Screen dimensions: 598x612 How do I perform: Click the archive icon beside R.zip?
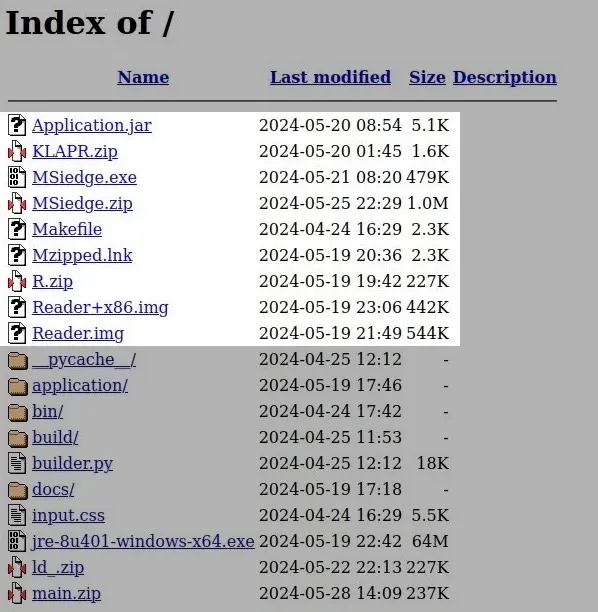tap(17, 281)
